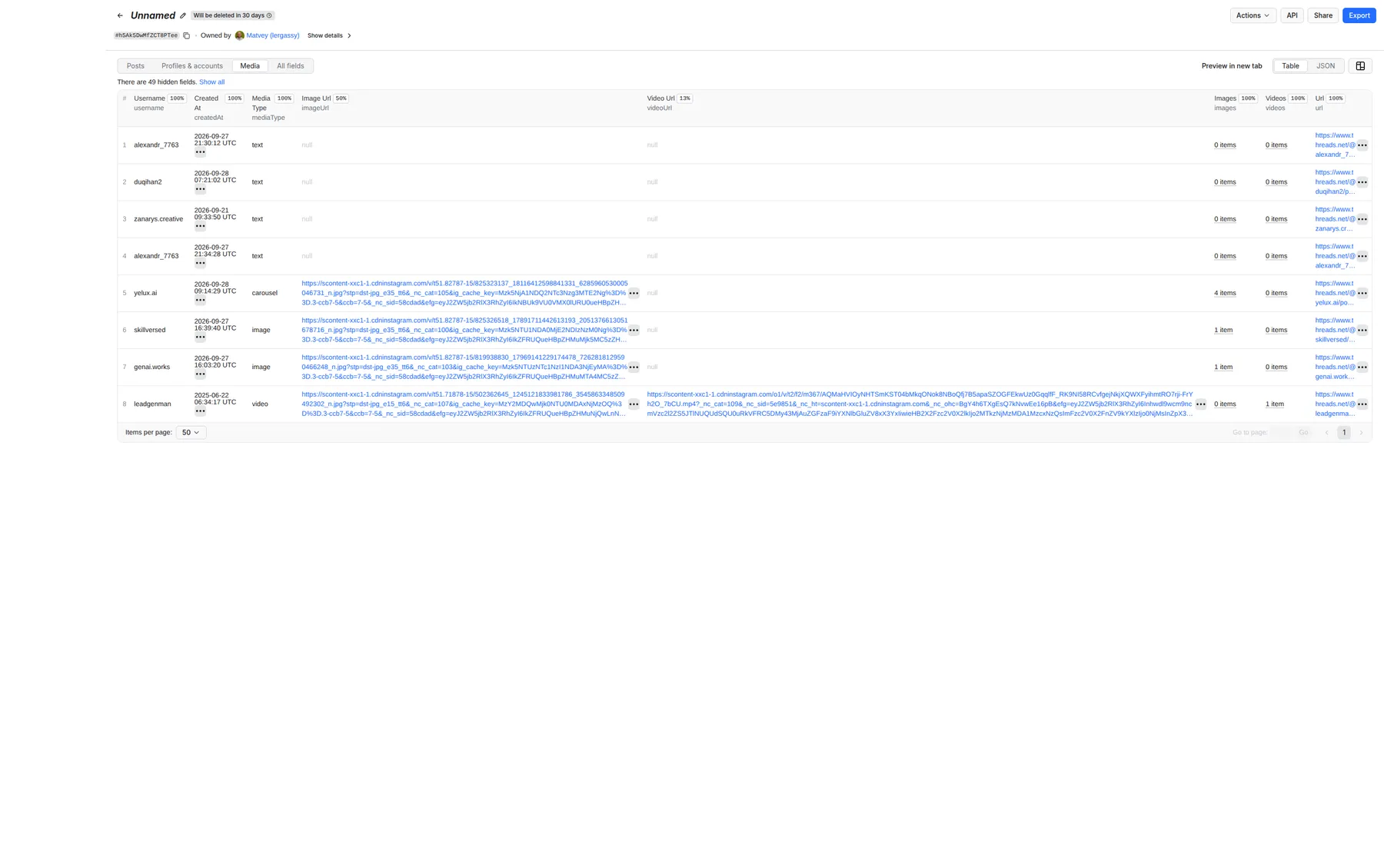Edit the dataset name with pencil icon
Image resolution: width=1384 pixels, height=868 pixels.
(183, 15)
